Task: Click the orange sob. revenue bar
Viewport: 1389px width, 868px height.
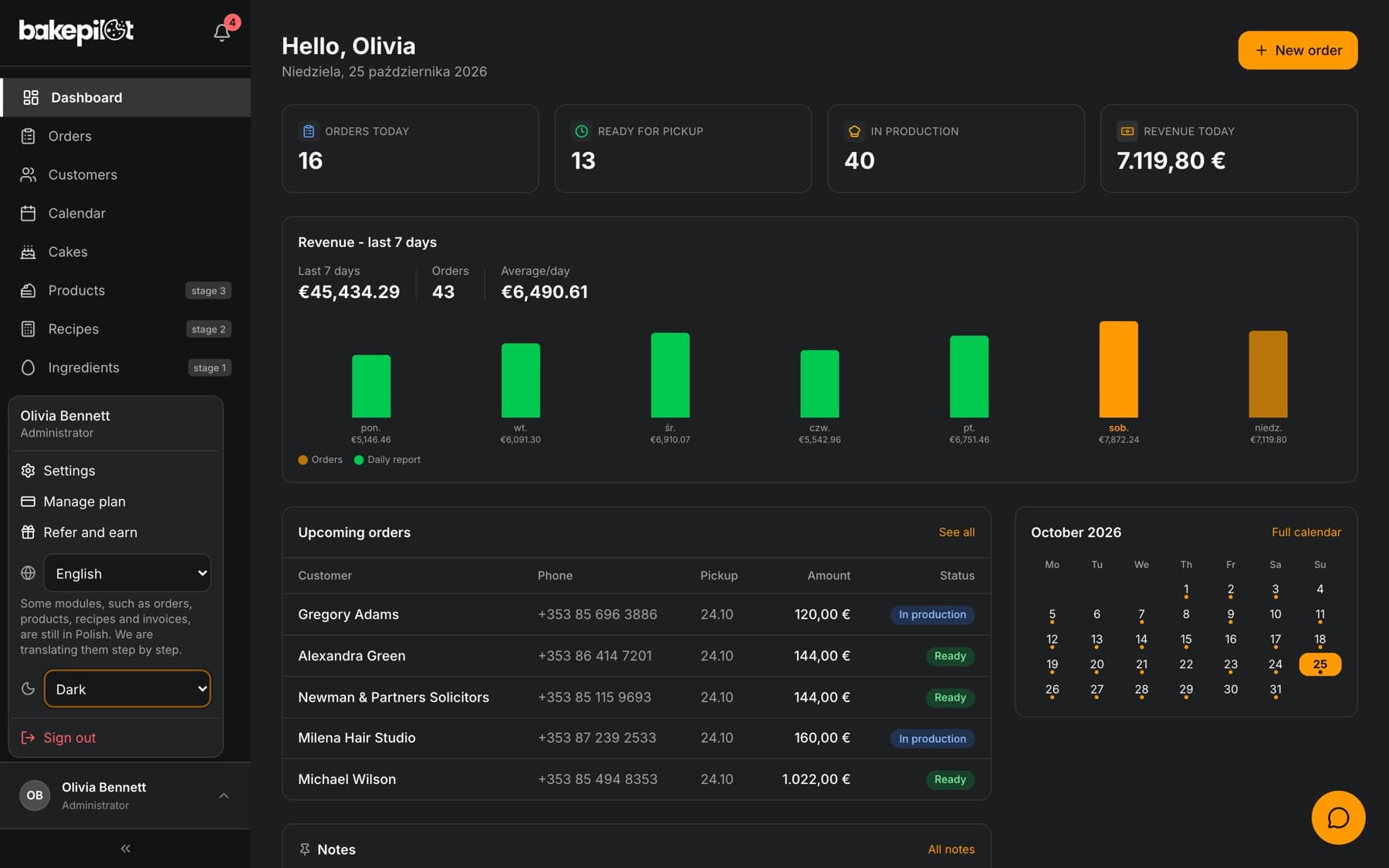Action: 1119,369
